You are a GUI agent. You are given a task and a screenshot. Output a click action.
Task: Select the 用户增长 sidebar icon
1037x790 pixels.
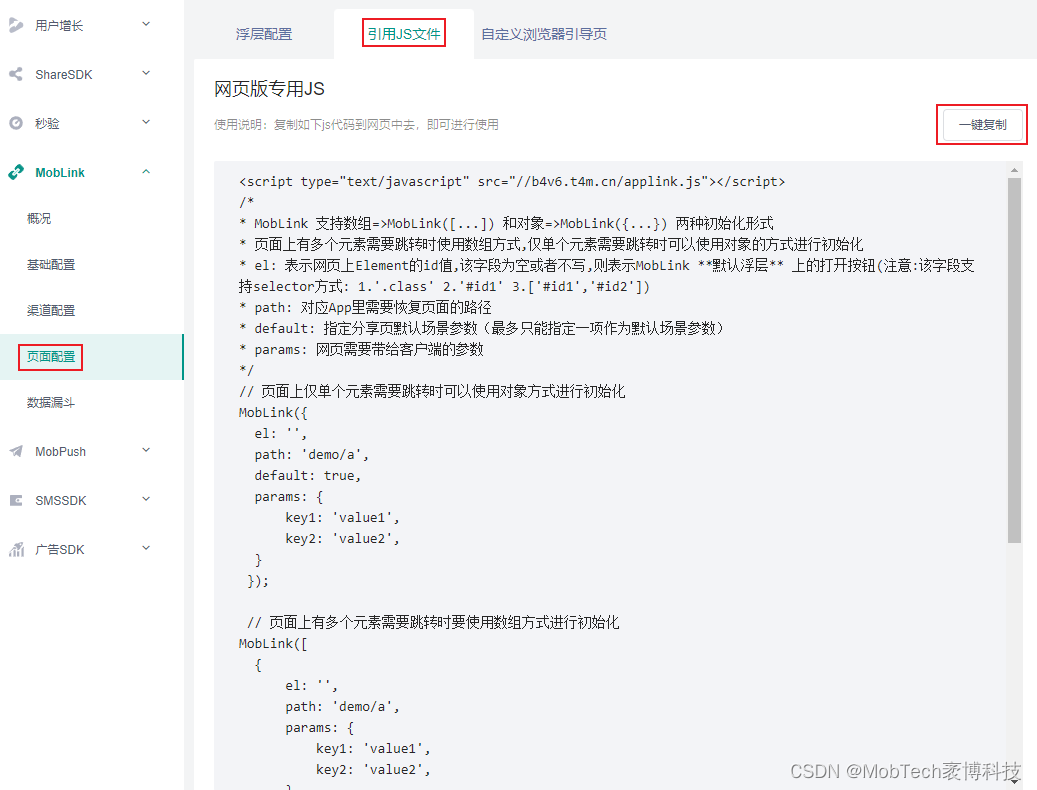(15, 24)
